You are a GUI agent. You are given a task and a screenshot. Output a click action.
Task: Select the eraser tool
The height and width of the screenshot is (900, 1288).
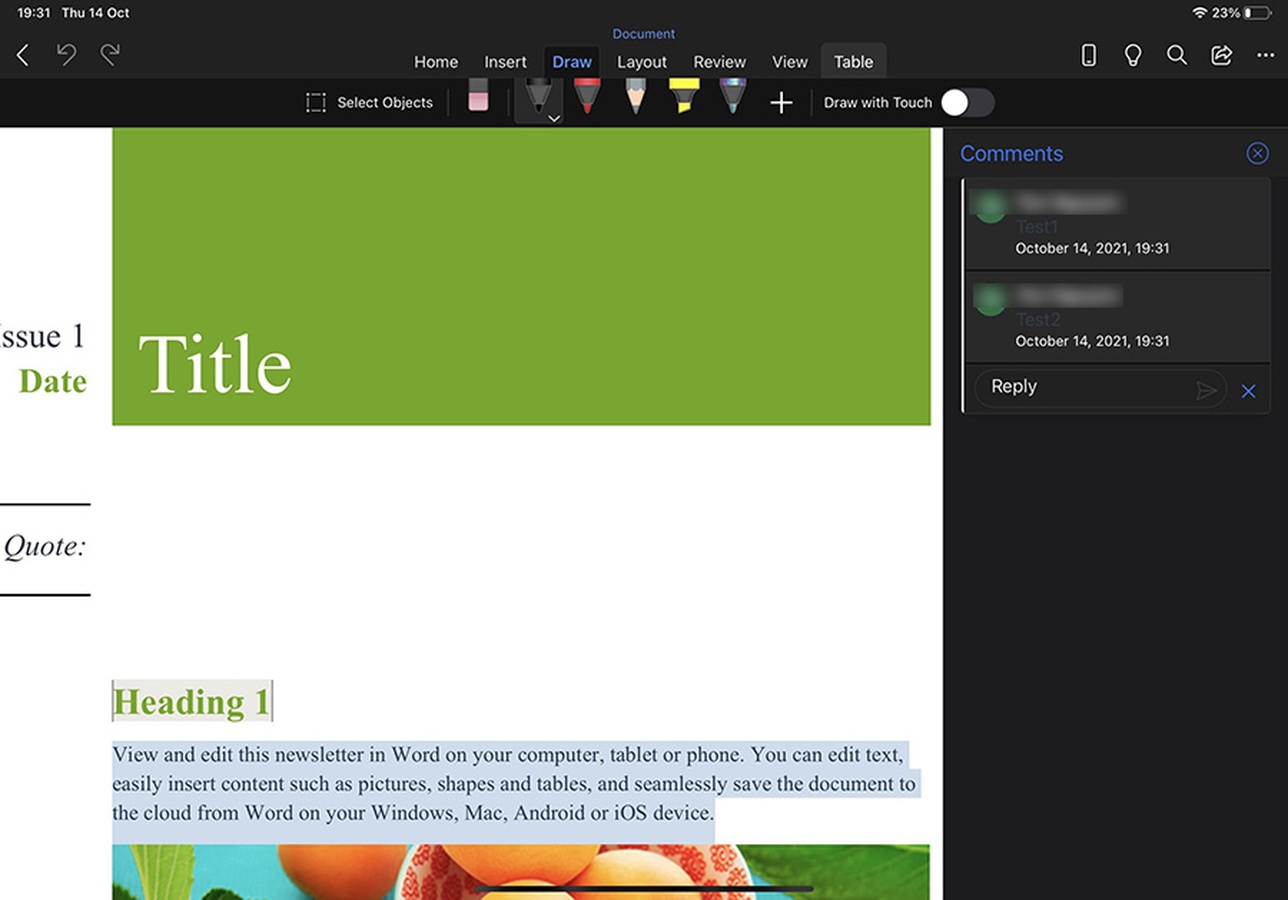[x=478, y=96]
